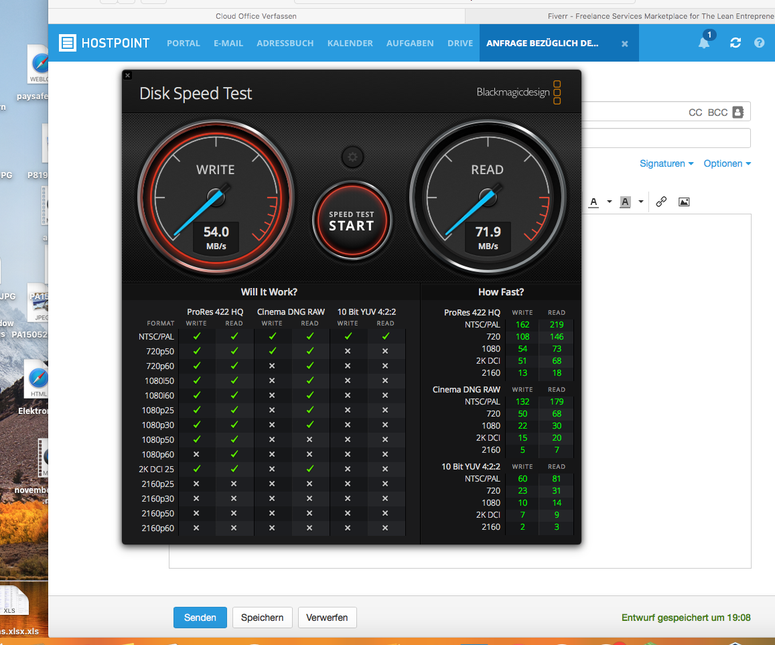Click BCC to add hidden recipients
The height and width of the screenshot is (645, 775).
pos(718,112)
